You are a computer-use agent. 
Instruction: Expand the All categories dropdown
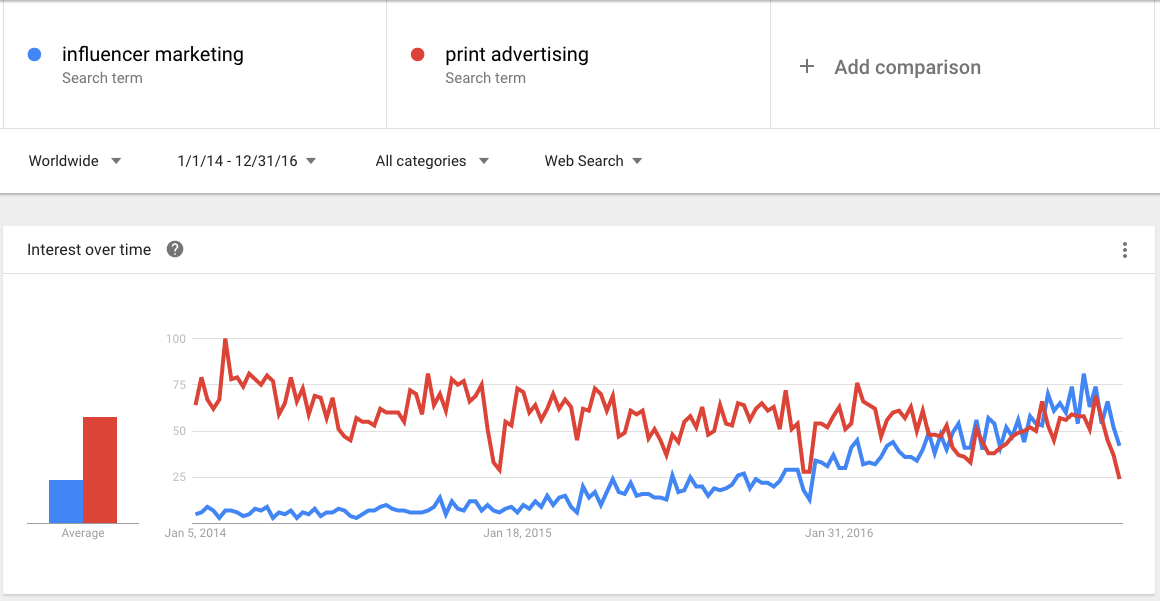click(x=432, y=161)
